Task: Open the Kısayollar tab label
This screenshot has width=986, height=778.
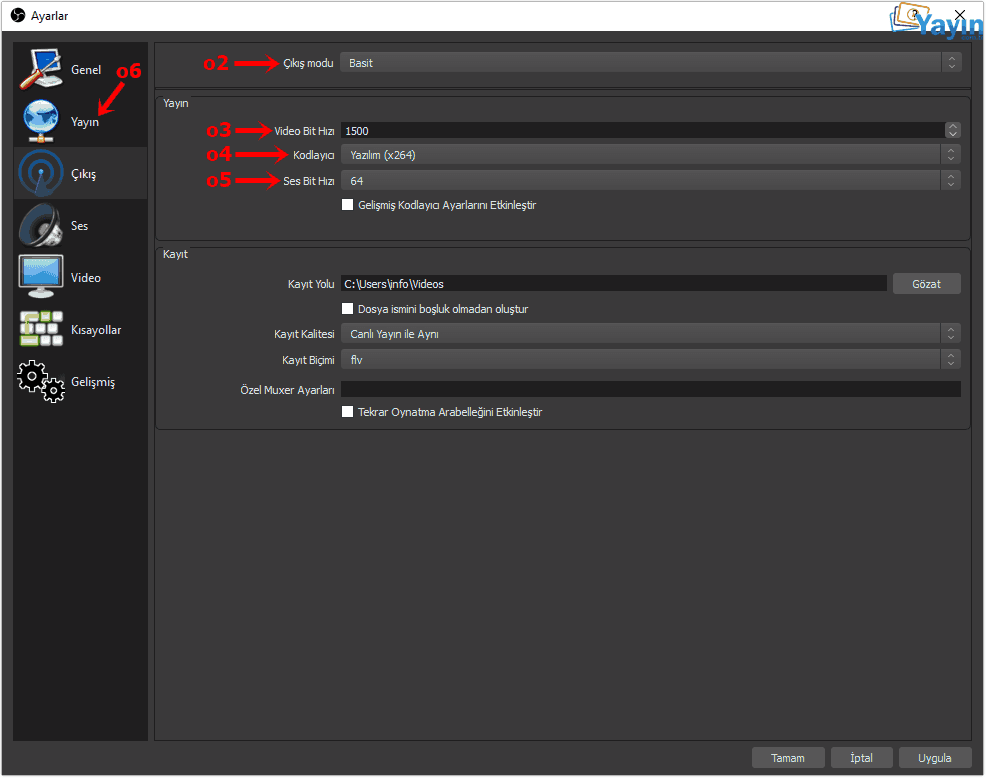Action: point(96,330)
